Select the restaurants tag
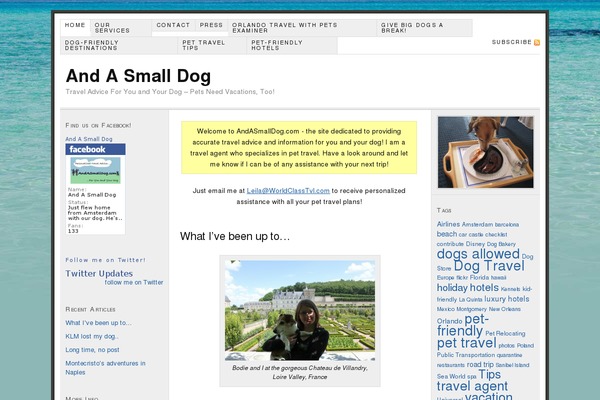Image resolution: width=600 pixels, height=400 pixels. (451, 365)
